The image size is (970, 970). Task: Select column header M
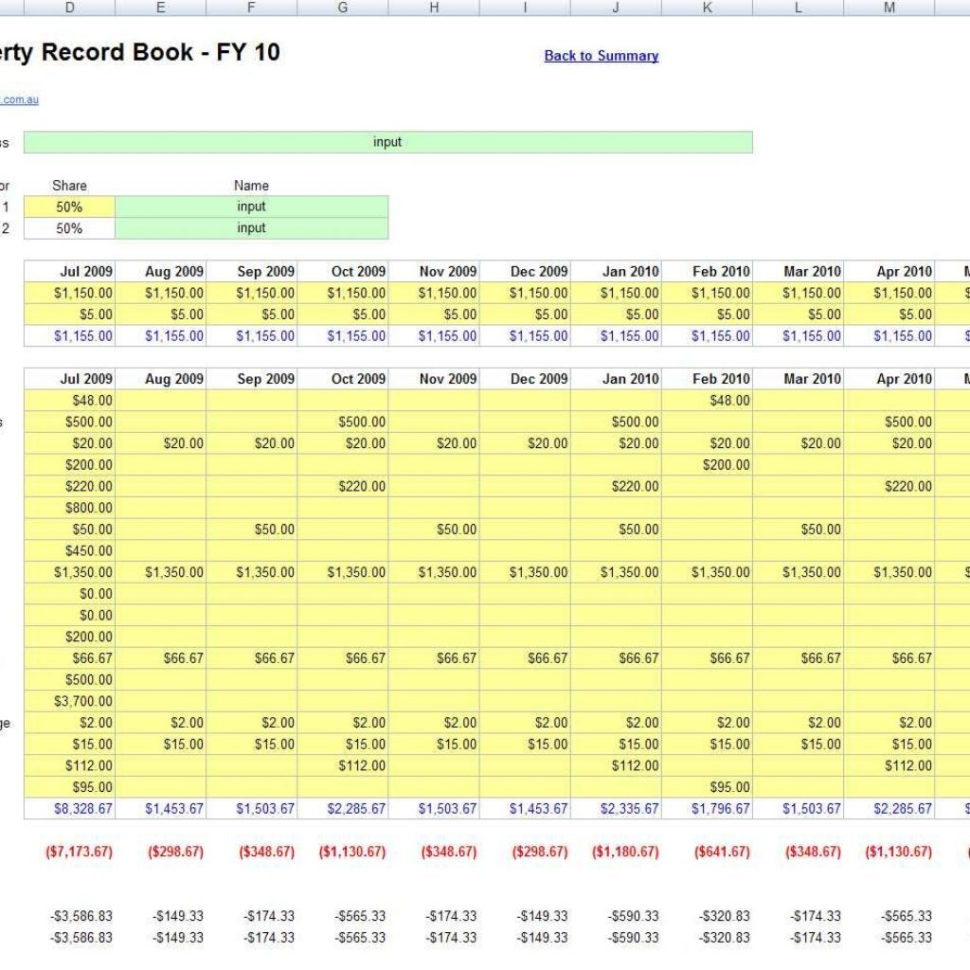click(x=889, y=8)
